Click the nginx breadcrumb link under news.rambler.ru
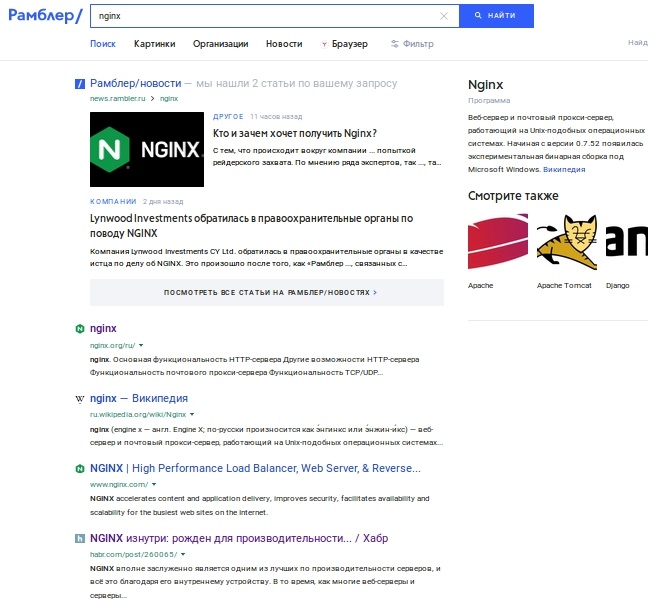The height and width of the screenshot is (602, 648). point(169,98)
